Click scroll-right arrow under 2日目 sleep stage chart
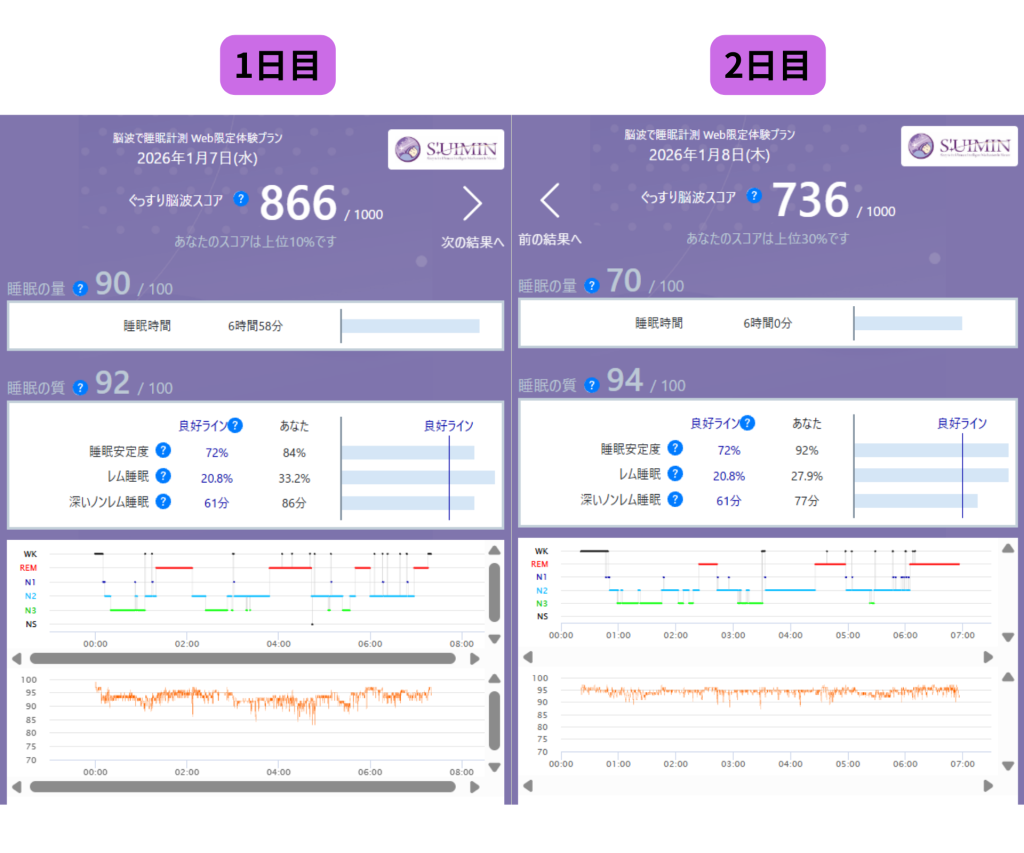Image resolution: width=1024 pixels, height=853 pixels. 989,657
